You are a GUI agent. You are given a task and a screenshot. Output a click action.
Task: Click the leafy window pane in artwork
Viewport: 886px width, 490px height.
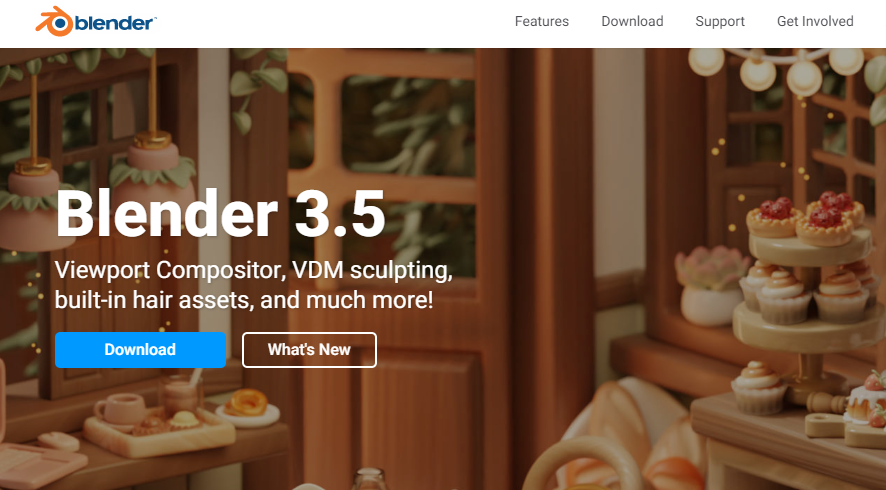click(x=408, y=124)
